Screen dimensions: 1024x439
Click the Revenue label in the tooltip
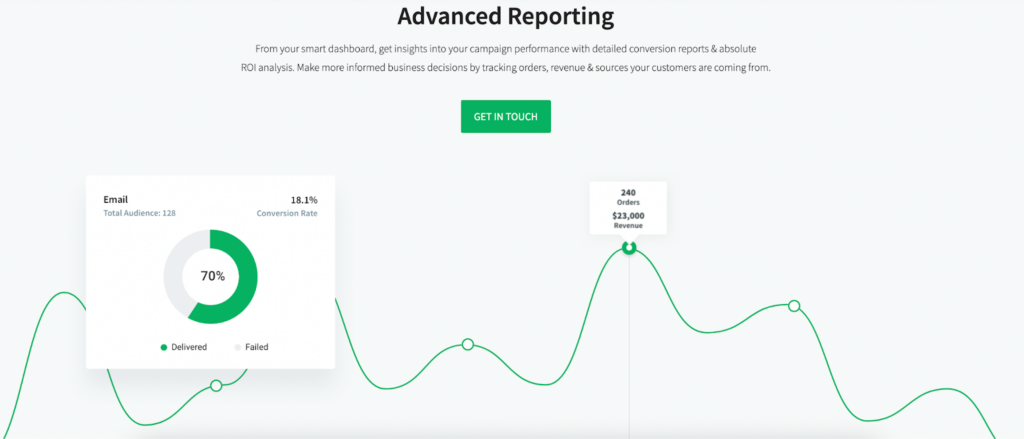(628, 225)
